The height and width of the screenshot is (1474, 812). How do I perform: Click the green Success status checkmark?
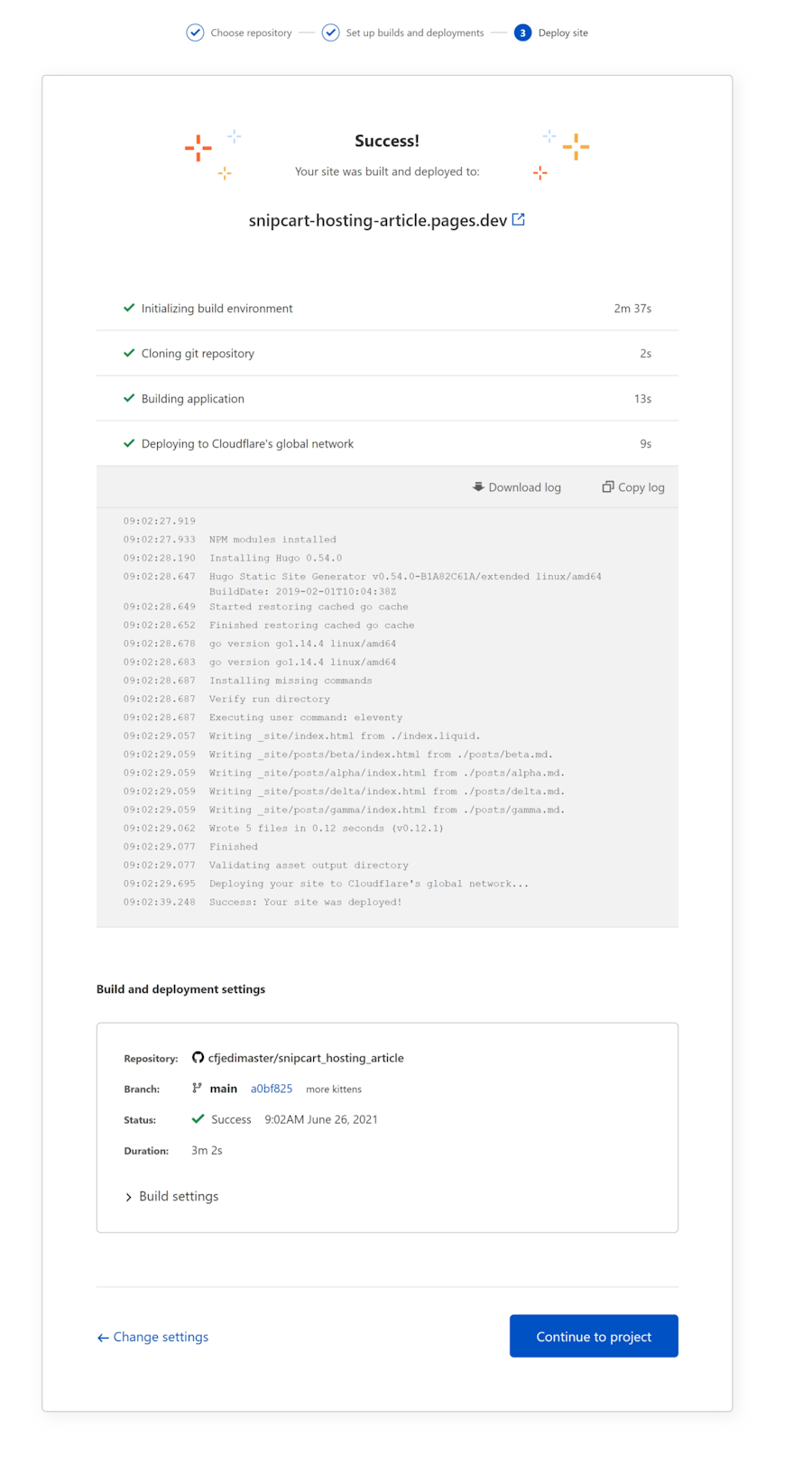click(x=198, y=1118)
